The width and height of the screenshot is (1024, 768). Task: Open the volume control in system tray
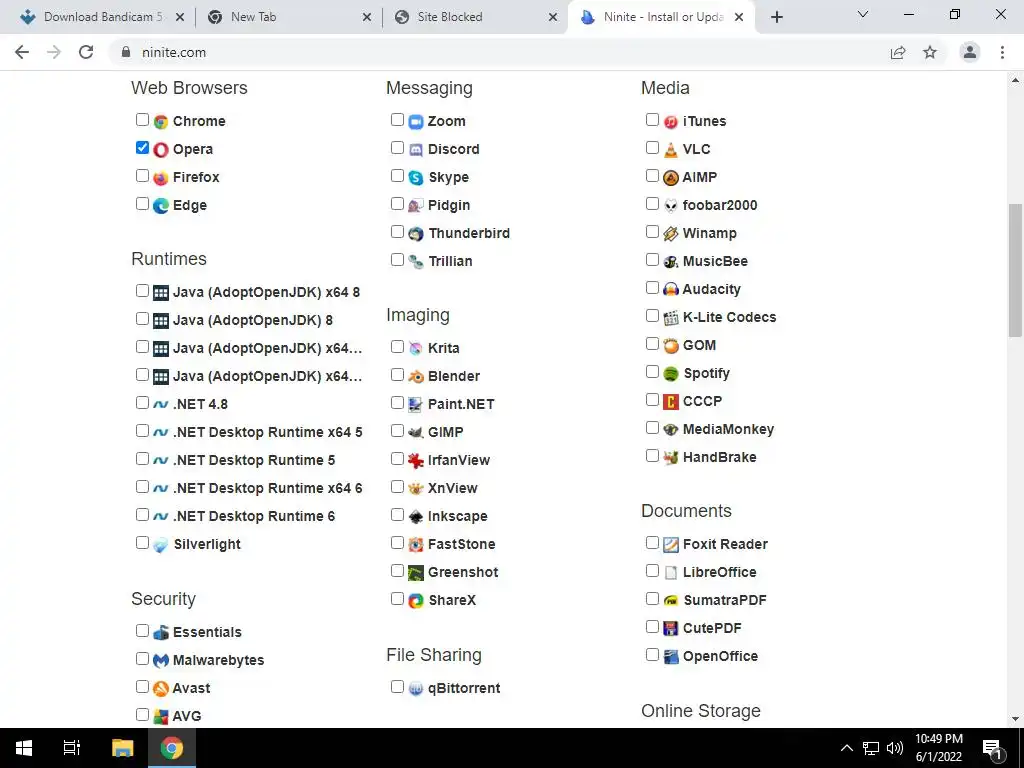click(895, 748)
